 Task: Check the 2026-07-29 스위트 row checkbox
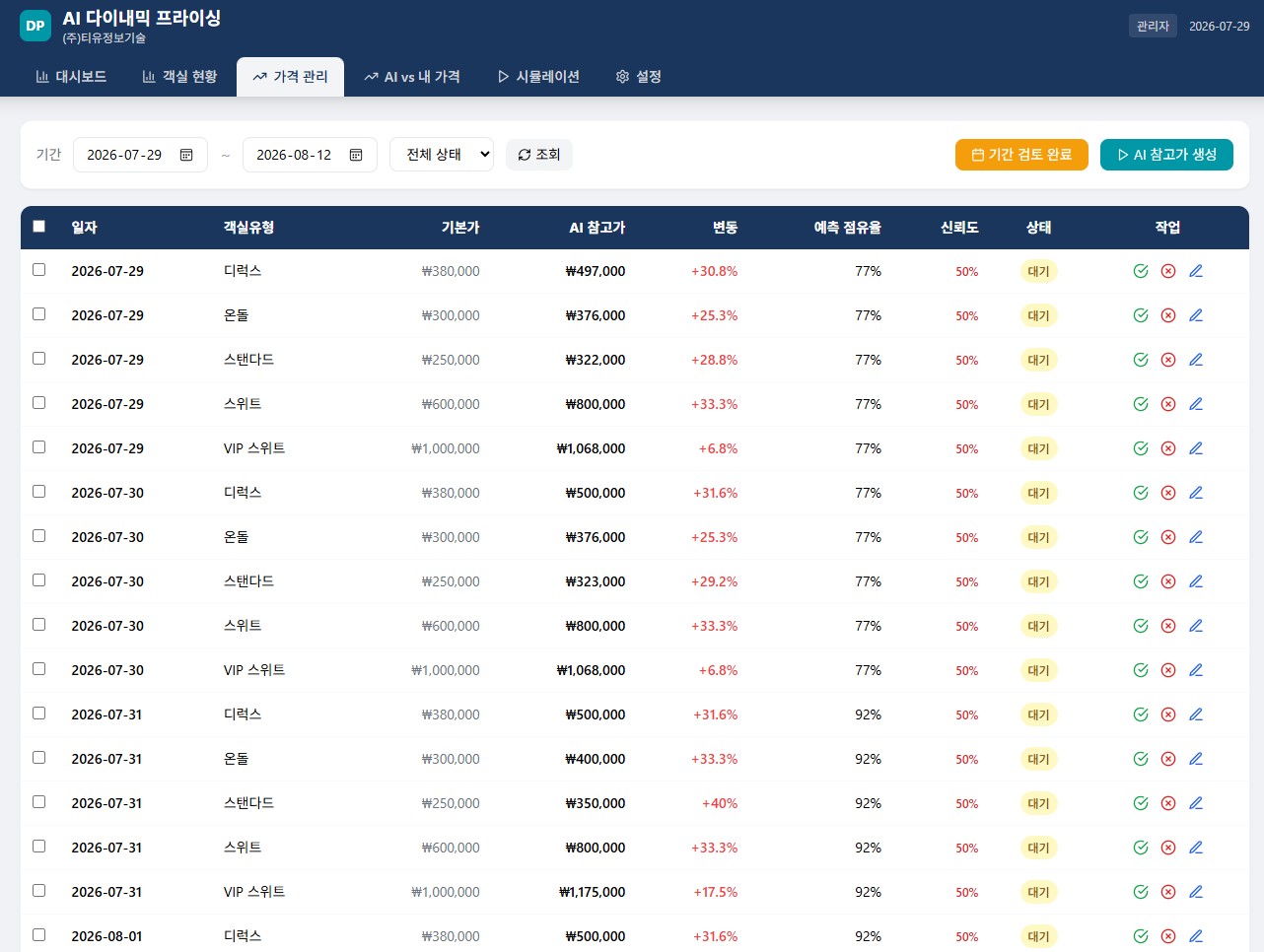[39, 402]
